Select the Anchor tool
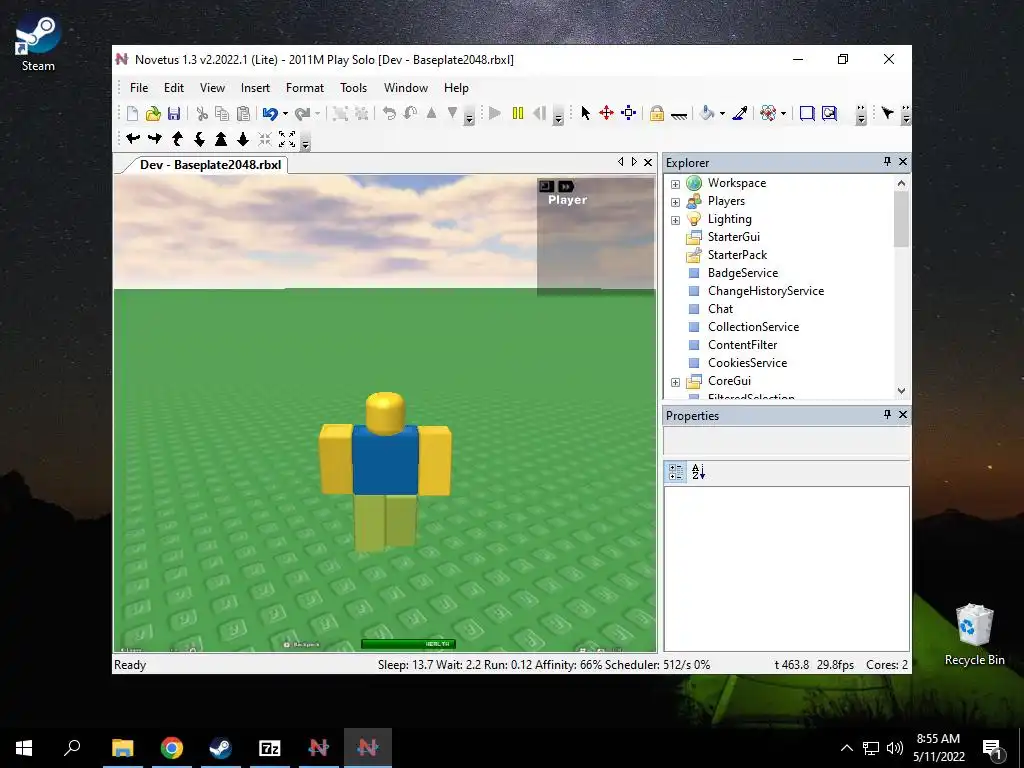The height and width of the screenshot is (768, 1024). click(679, 115)
